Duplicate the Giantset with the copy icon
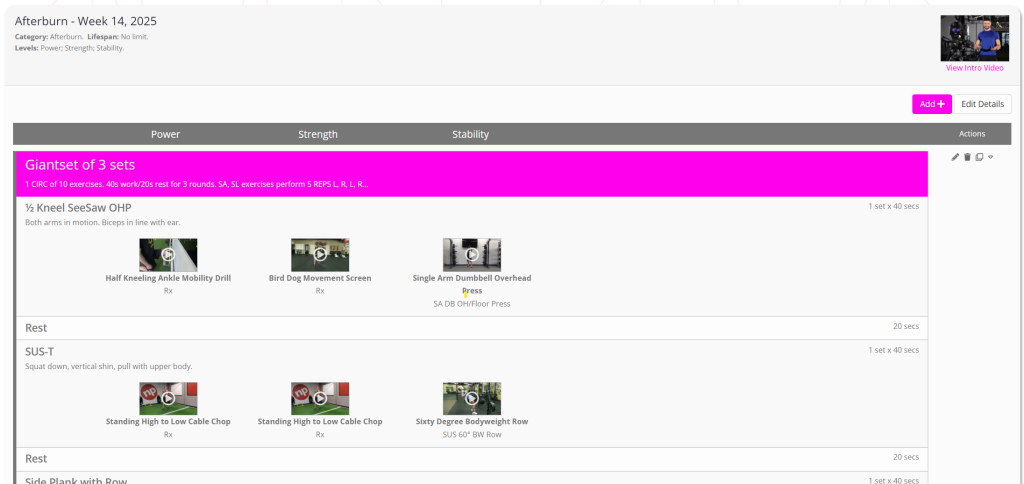Screen dimensions: 1024x484 [979, 157]
